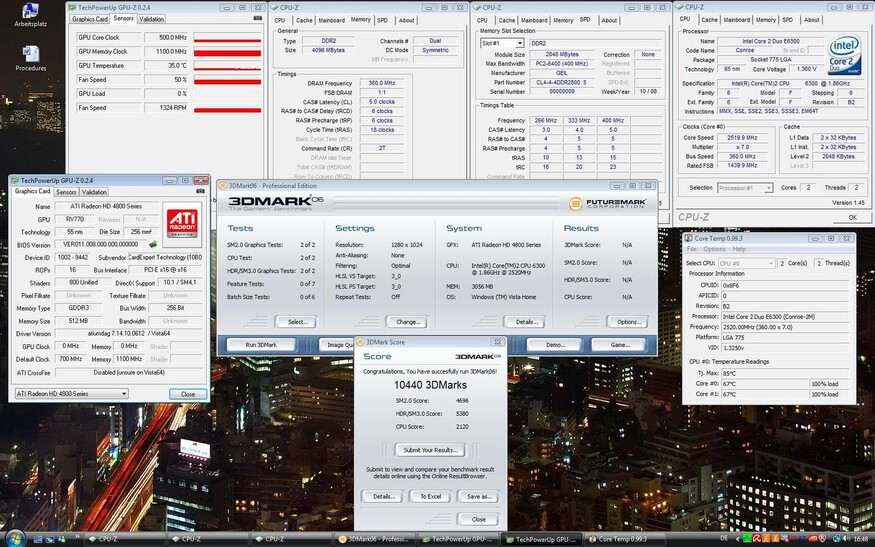Open Validation tab in GPU-Z Graphics Card window
Viewport: 875px width, 547px height.
point(94,192)
